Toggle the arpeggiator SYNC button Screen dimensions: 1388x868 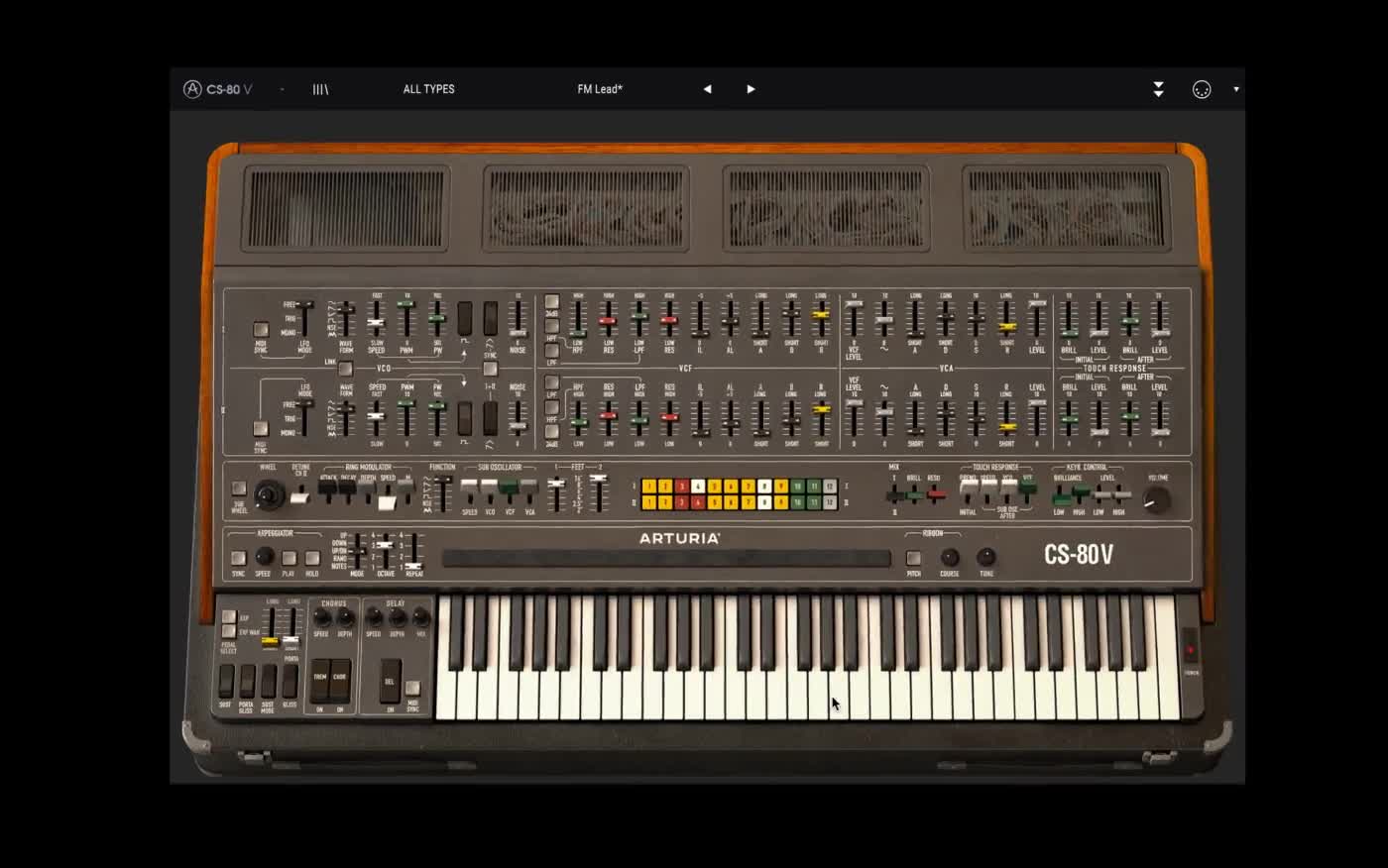(x=239, y=558)
